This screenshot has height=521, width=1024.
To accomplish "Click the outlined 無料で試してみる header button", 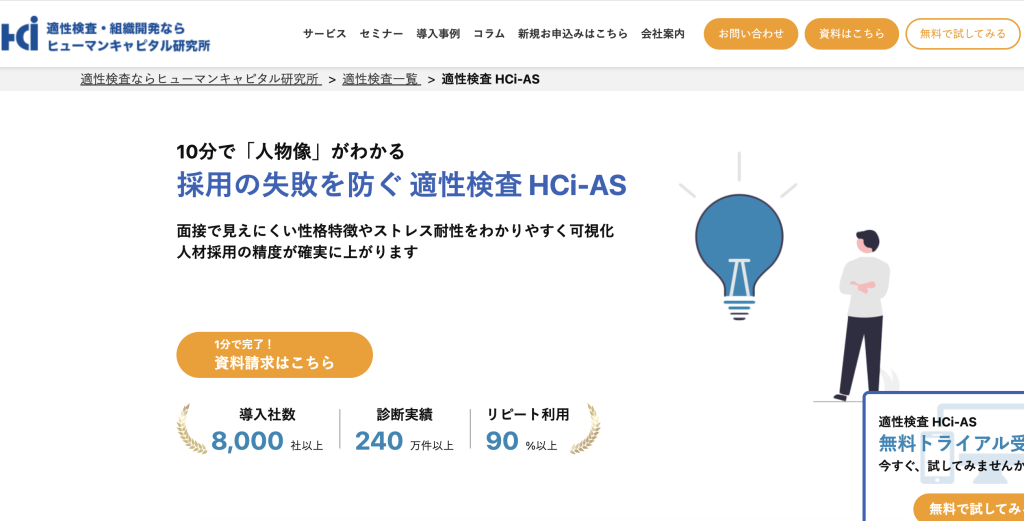I will click(962, 34).
